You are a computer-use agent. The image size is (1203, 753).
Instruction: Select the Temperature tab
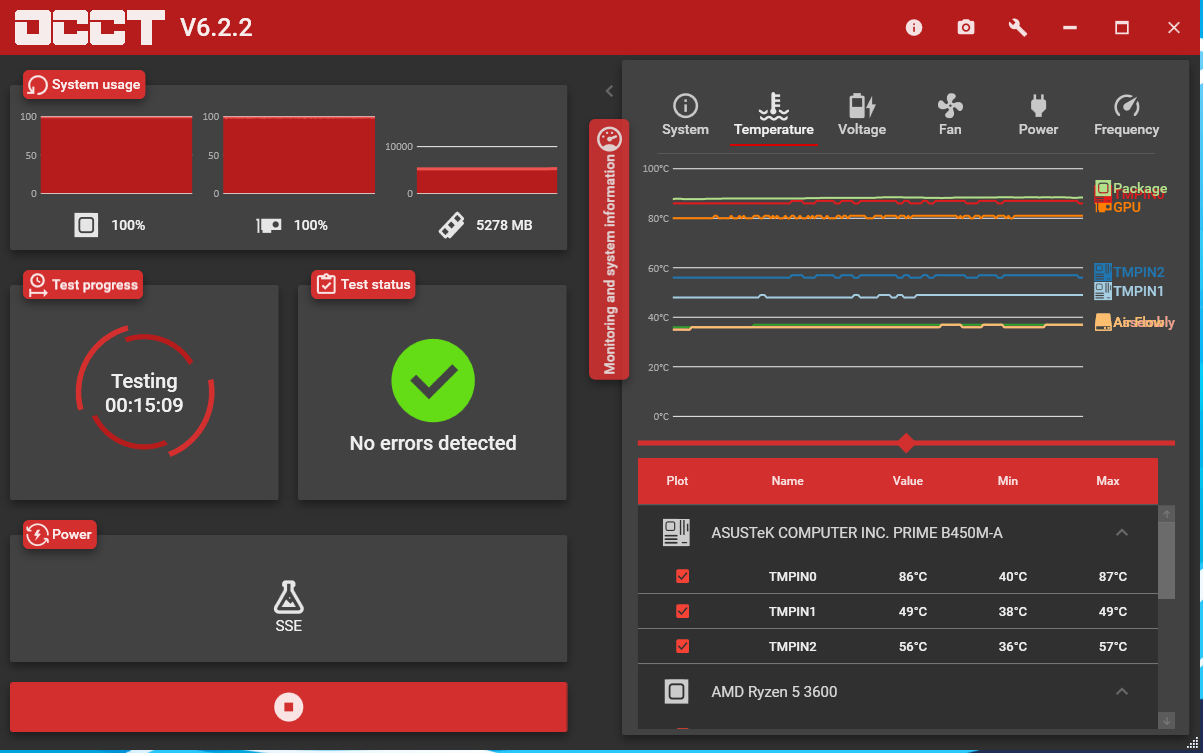(x=773, y=116)
